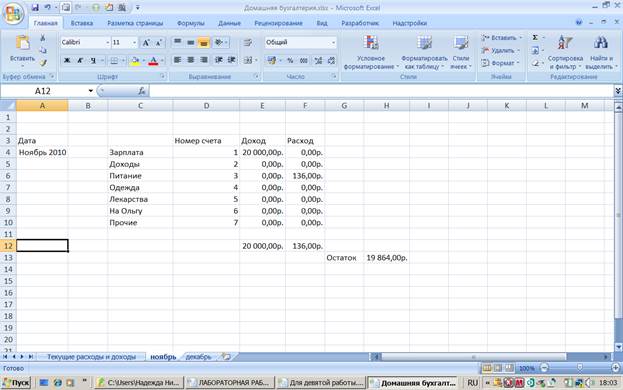Open text orientation options
The width and height of the screenshot is (623, 390).
220,42
